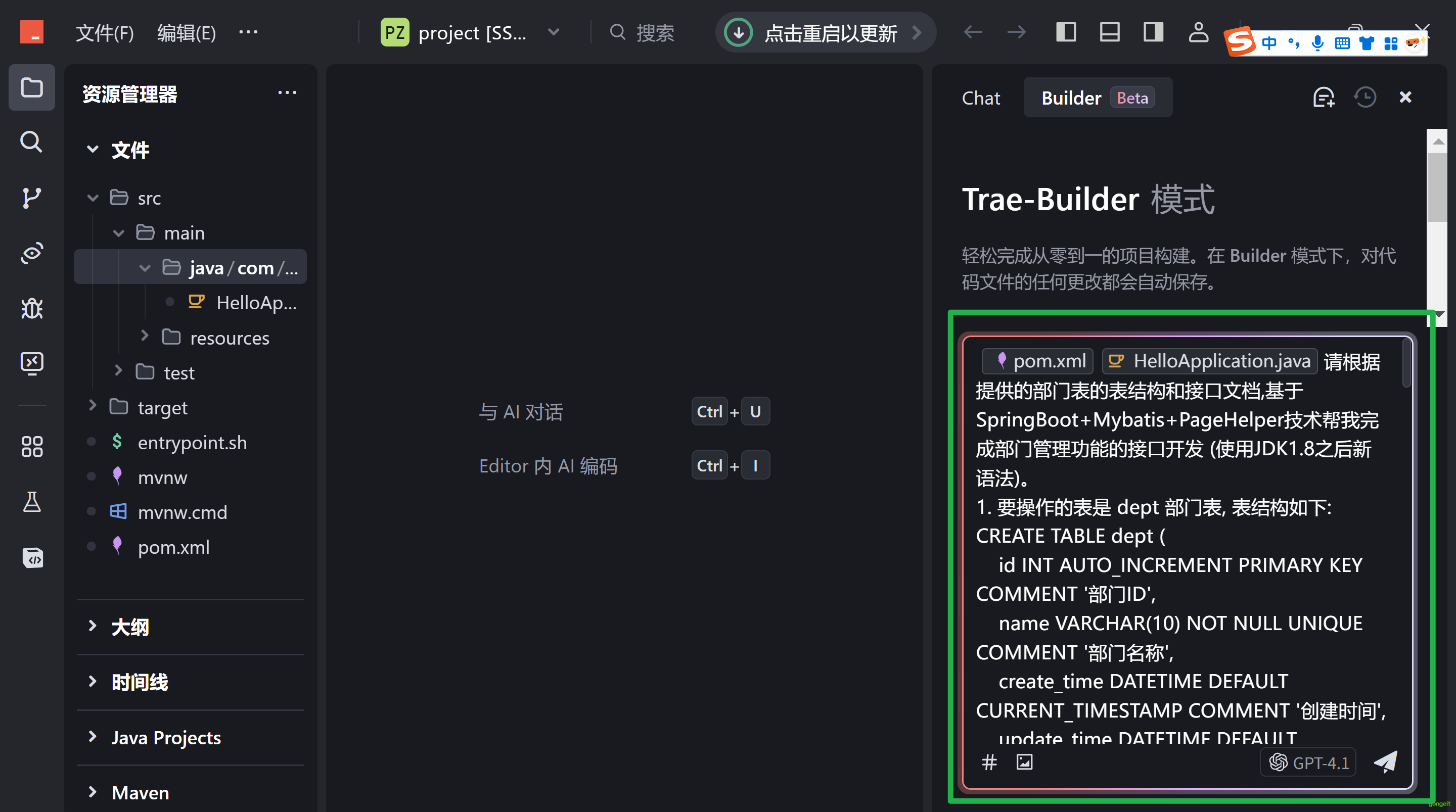The image size is (1456, 812).
Task: Open the user account icon
Action: coord(1198,32)
